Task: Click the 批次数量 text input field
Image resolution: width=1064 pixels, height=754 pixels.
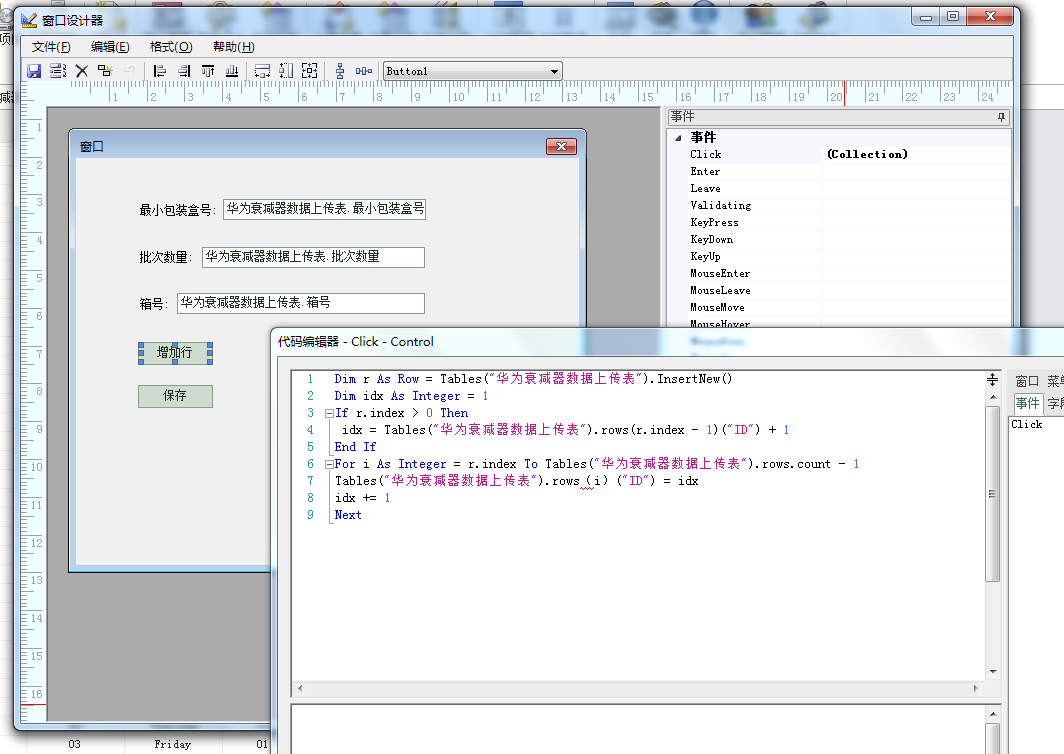Action: tap(313, 257)
